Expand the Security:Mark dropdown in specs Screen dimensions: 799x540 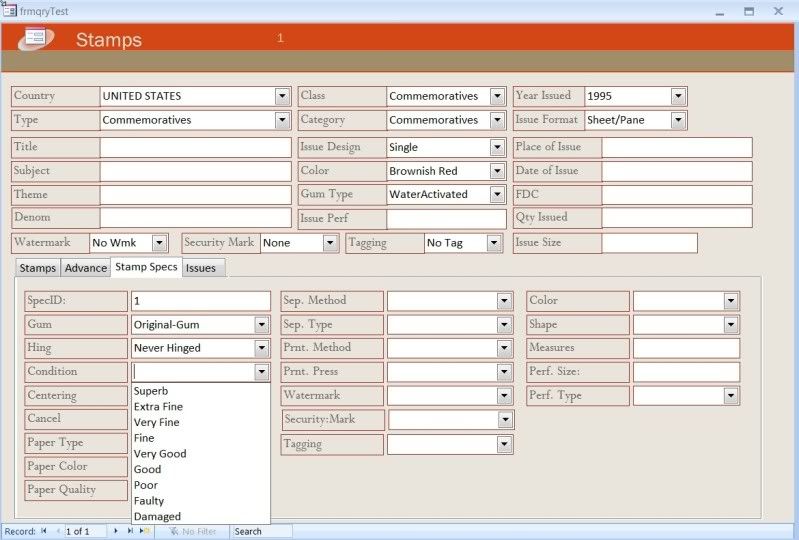[505, 420]
